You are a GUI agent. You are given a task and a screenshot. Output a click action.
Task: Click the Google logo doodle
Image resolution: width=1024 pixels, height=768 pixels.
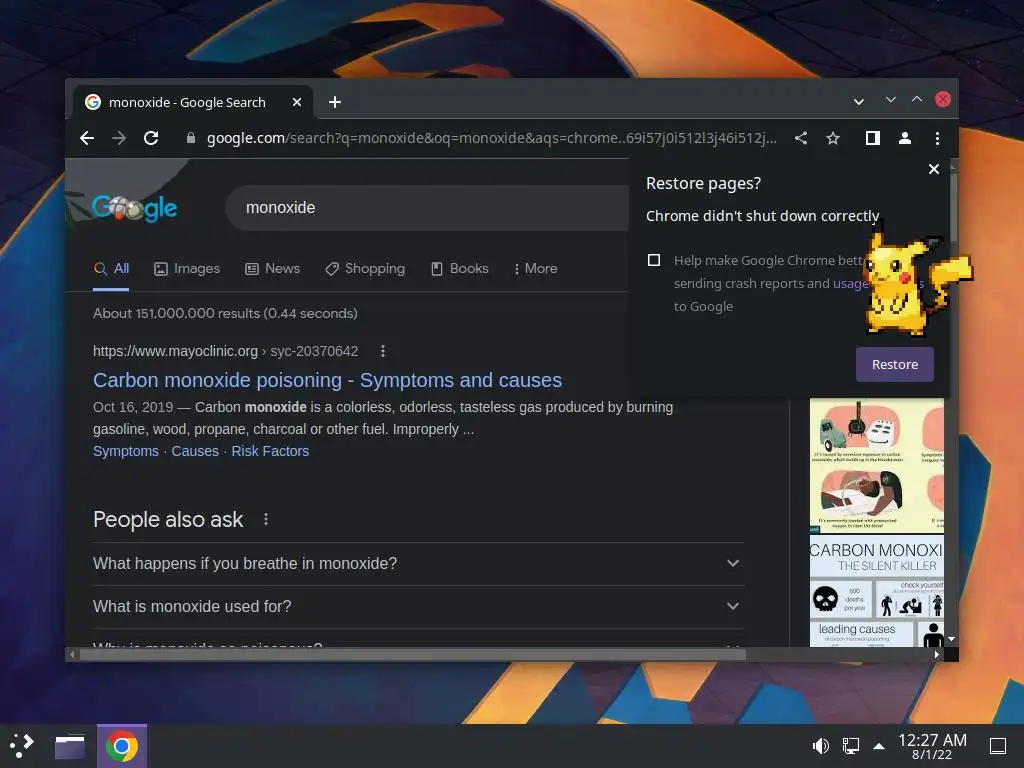(x=134, y=208)
